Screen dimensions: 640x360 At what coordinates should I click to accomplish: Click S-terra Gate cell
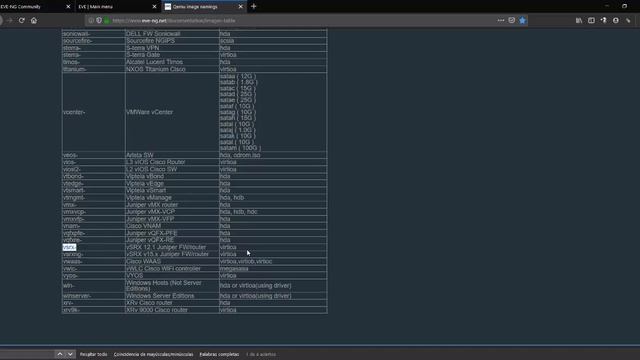(172, 55)
